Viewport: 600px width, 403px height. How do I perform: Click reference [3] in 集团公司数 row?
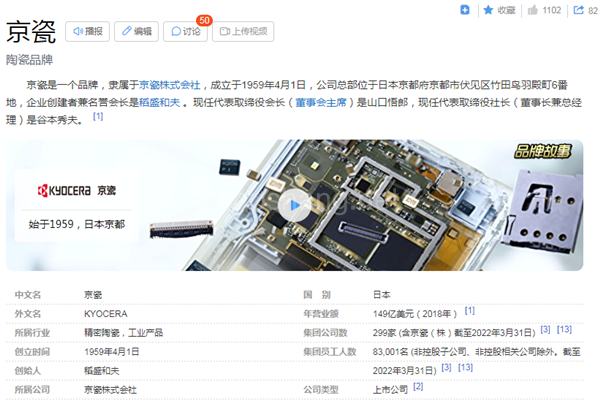point(545,329)
